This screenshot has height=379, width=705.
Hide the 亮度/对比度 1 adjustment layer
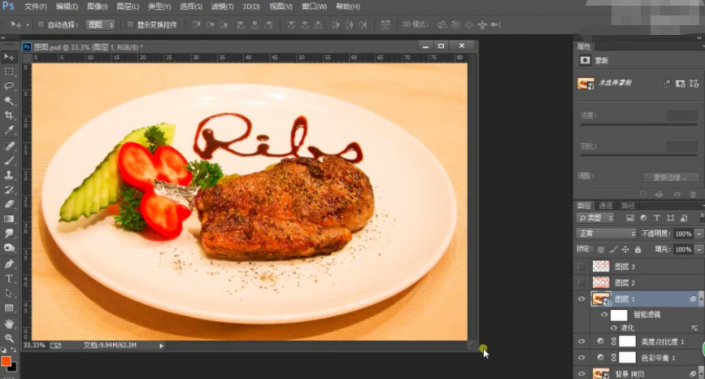(581, 342)
